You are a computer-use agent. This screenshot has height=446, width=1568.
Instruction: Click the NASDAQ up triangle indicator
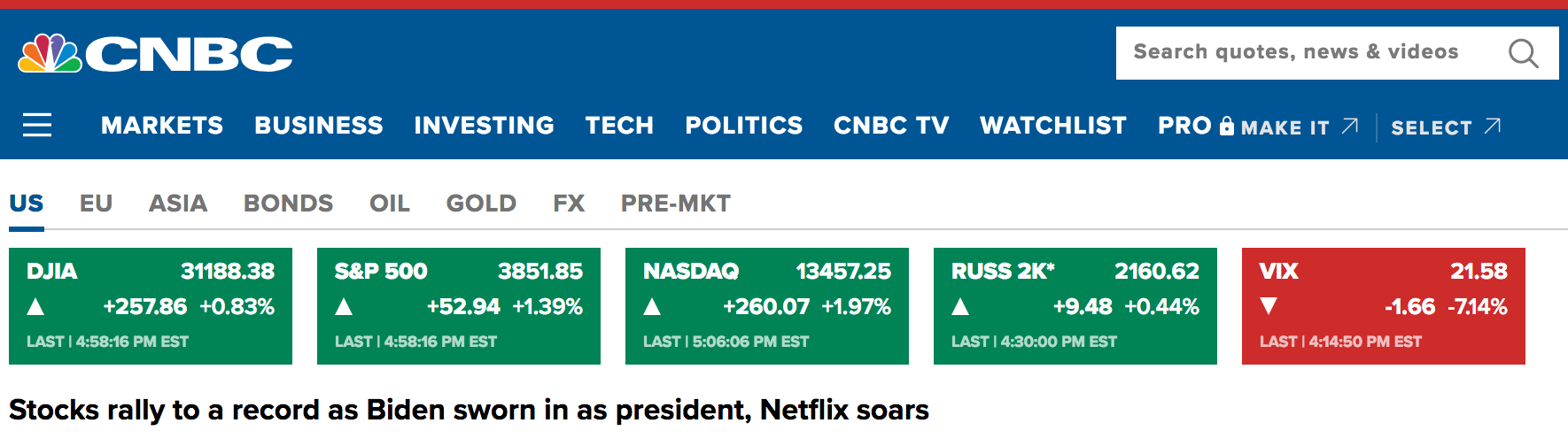point(652,307)
